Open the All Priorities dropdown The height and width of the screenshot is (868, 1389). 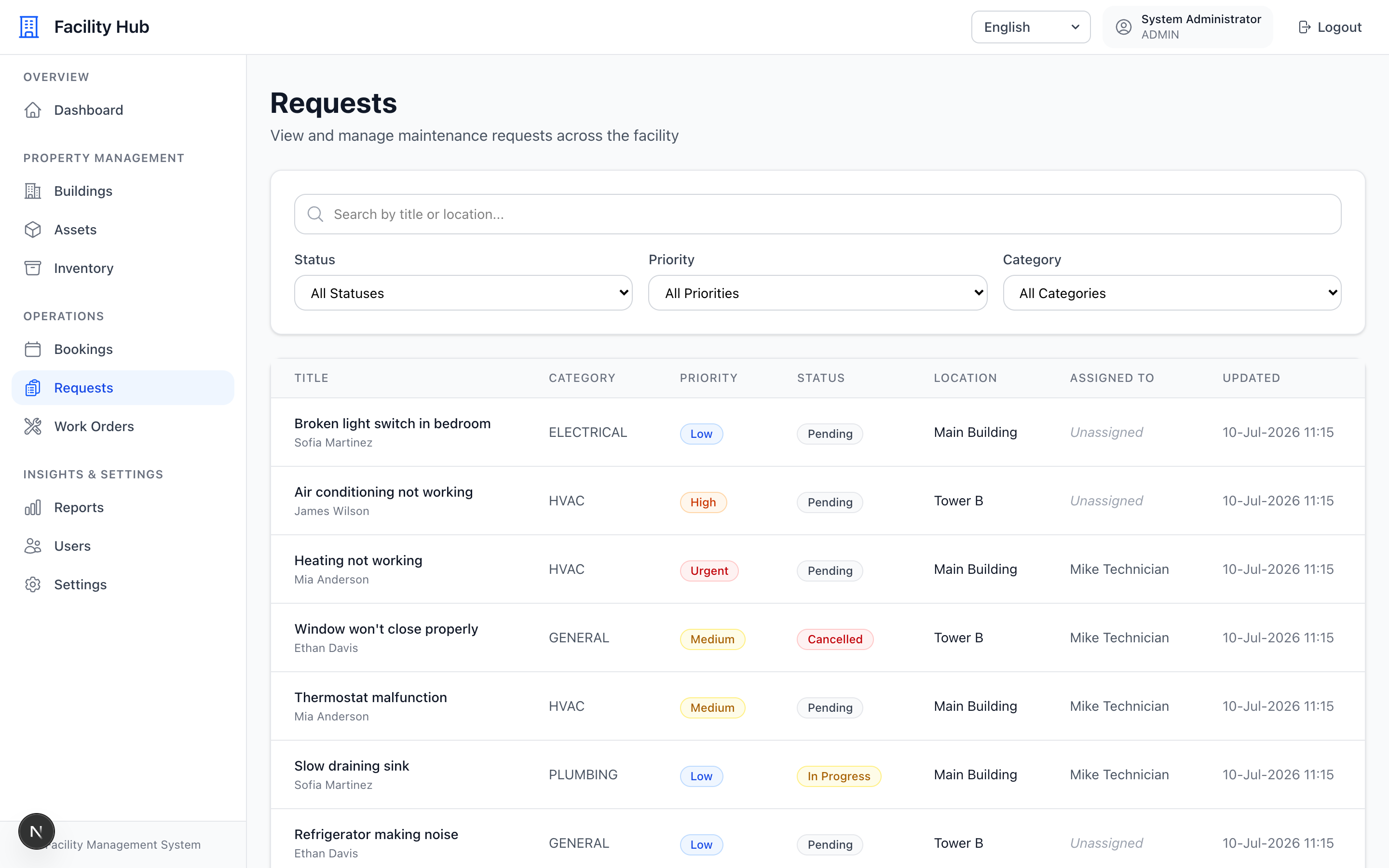817,293
